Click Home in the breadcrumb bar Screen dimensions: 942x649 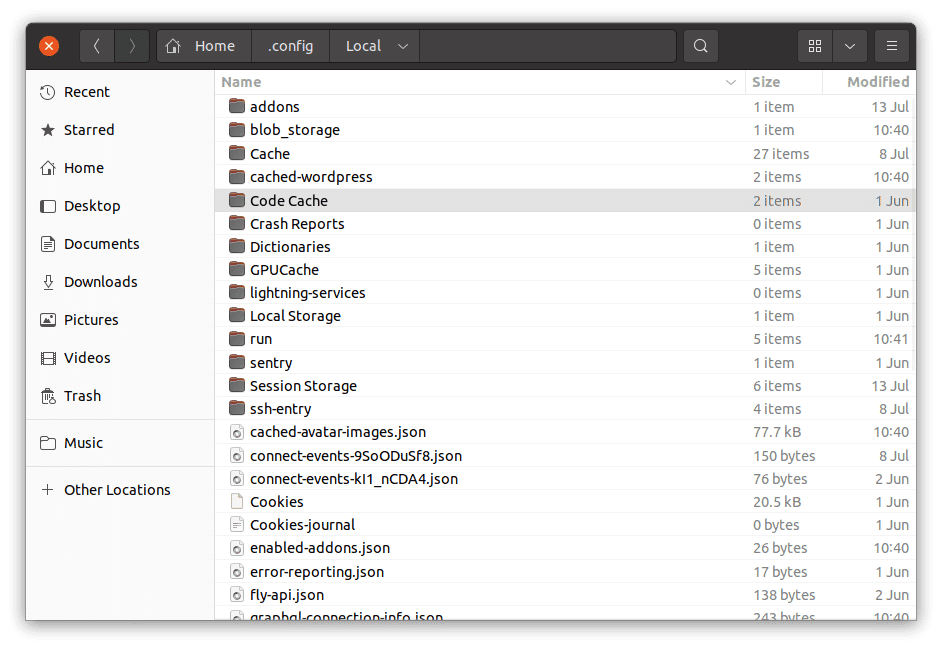pos(215,45)
